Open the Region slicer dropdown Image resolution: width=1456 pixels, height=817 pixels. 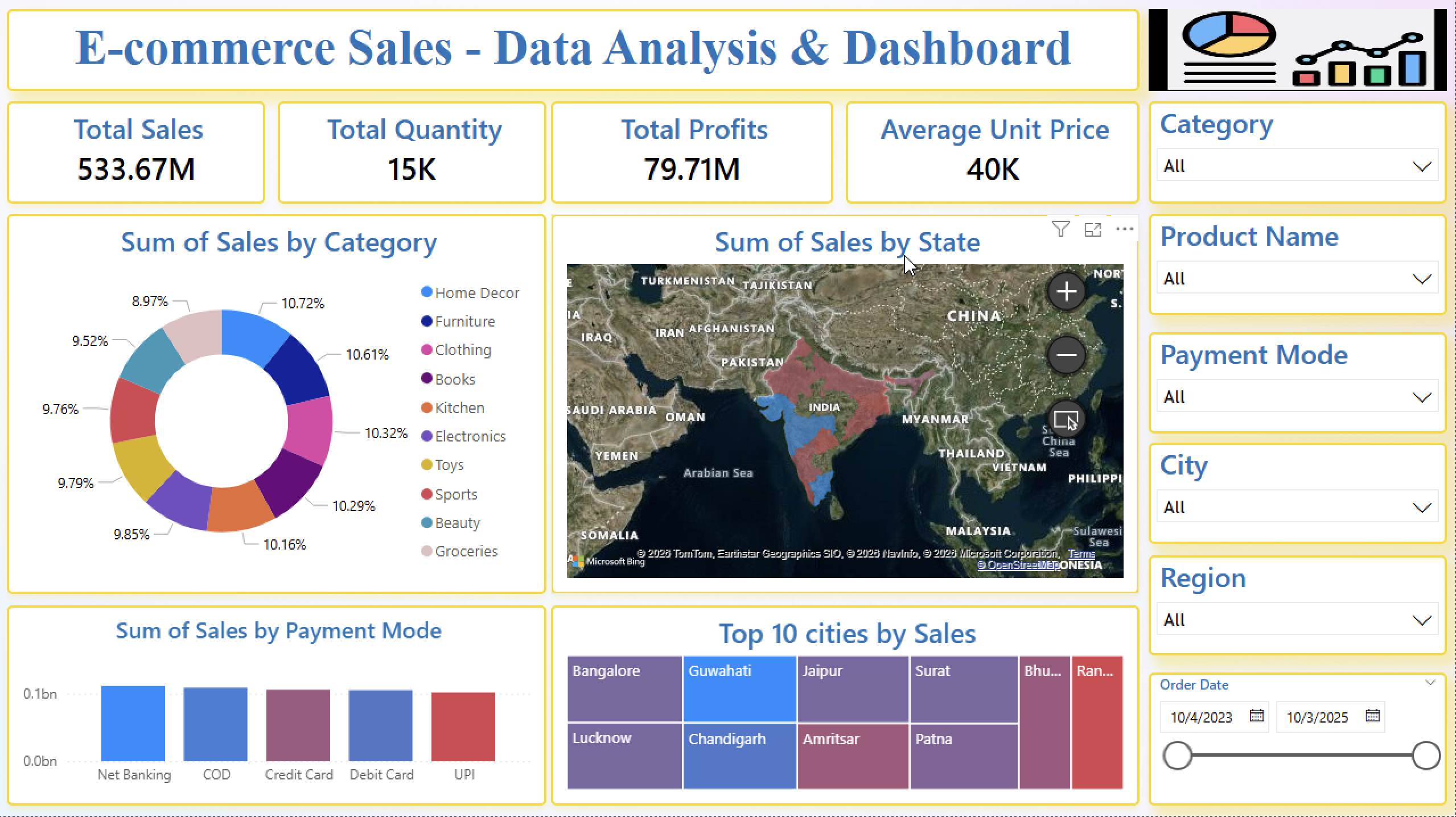(x=1423, y=620)
